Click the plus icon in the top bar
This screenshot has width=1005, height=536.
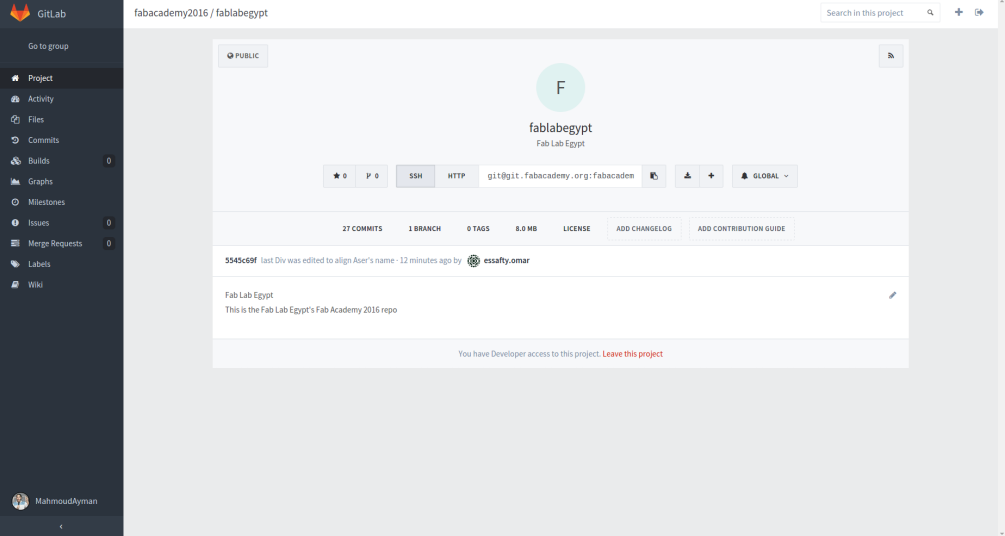pyautogui.click(x=958, y=12)
